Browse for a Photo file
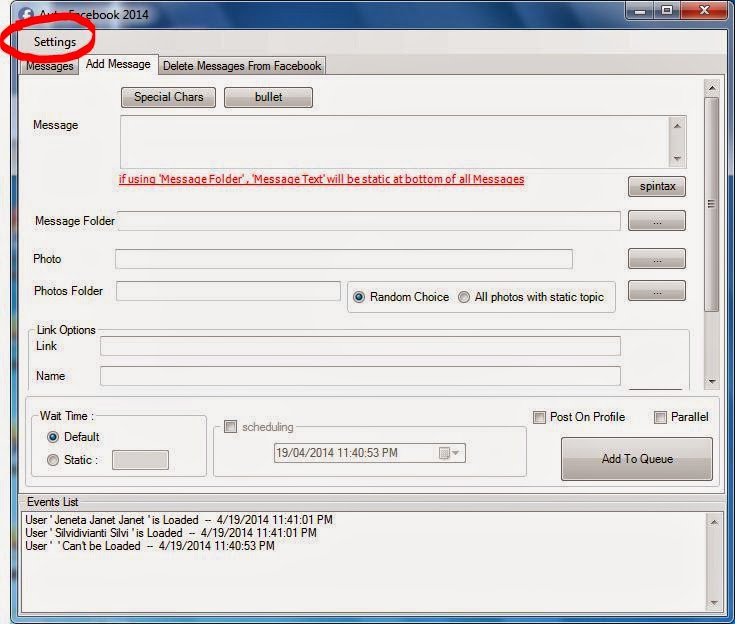 [x=657, y=259]
